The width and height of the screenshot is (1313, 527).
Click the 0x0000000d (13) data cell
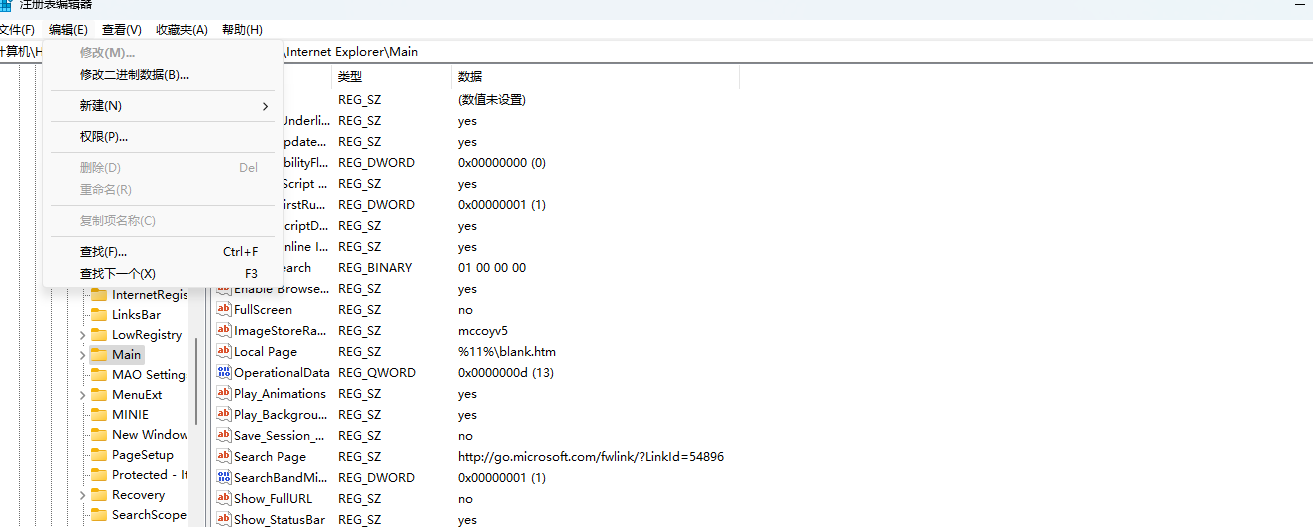tap(506, 373)
